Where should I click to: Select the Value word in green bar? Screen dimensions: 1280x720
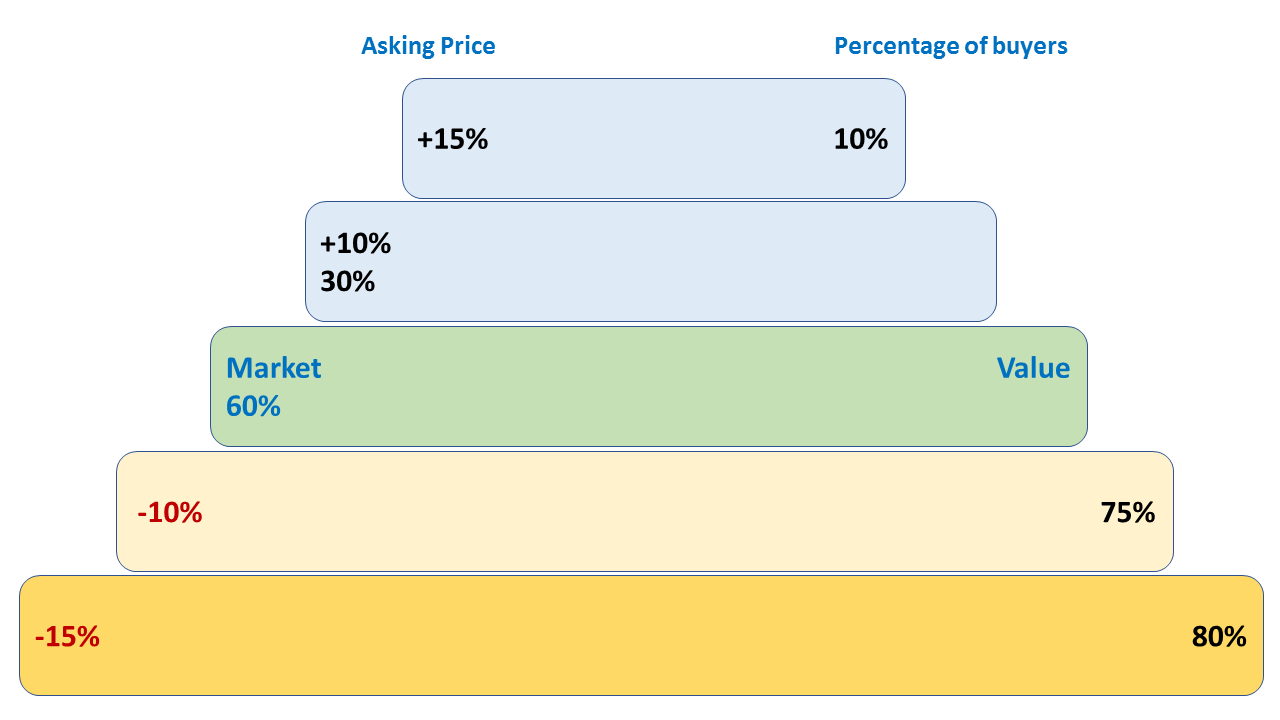click(1033, 368)
